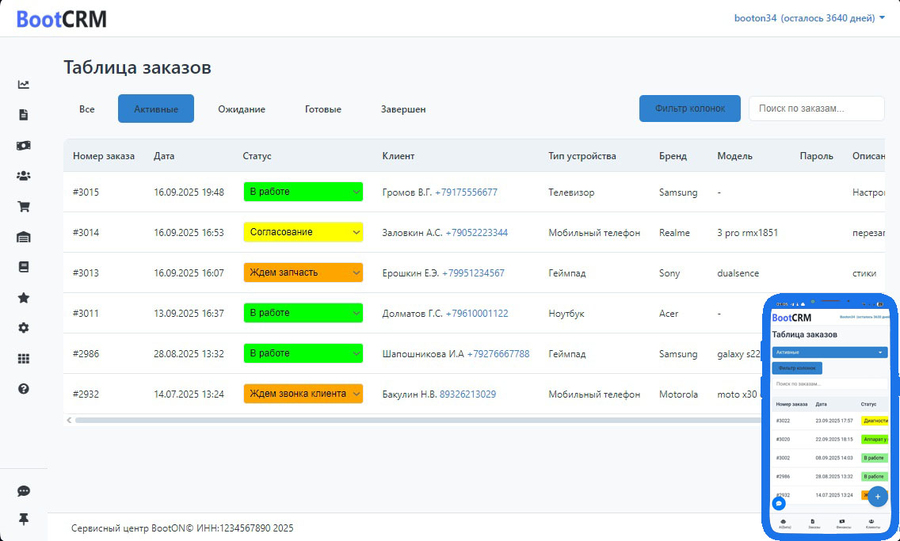Screen dimensions: 900x541
Task: Open the clients group icon in sidebar
Action: (x=24, y=176)
